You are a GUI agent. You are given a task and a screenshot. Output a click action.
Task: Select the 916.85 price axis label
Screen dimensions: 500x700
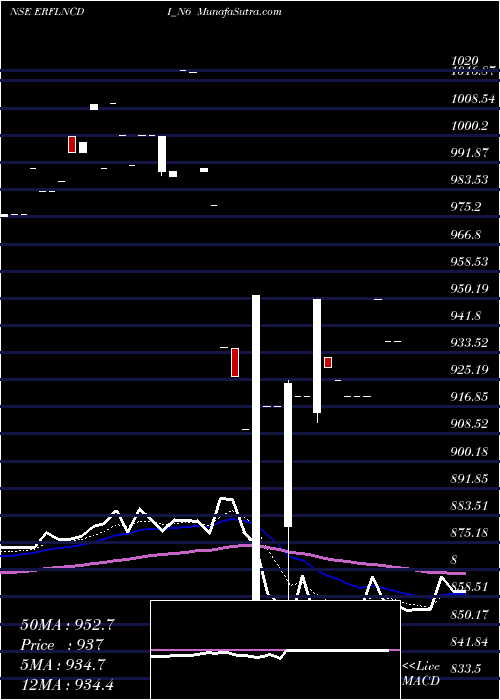tap(469, 397)
